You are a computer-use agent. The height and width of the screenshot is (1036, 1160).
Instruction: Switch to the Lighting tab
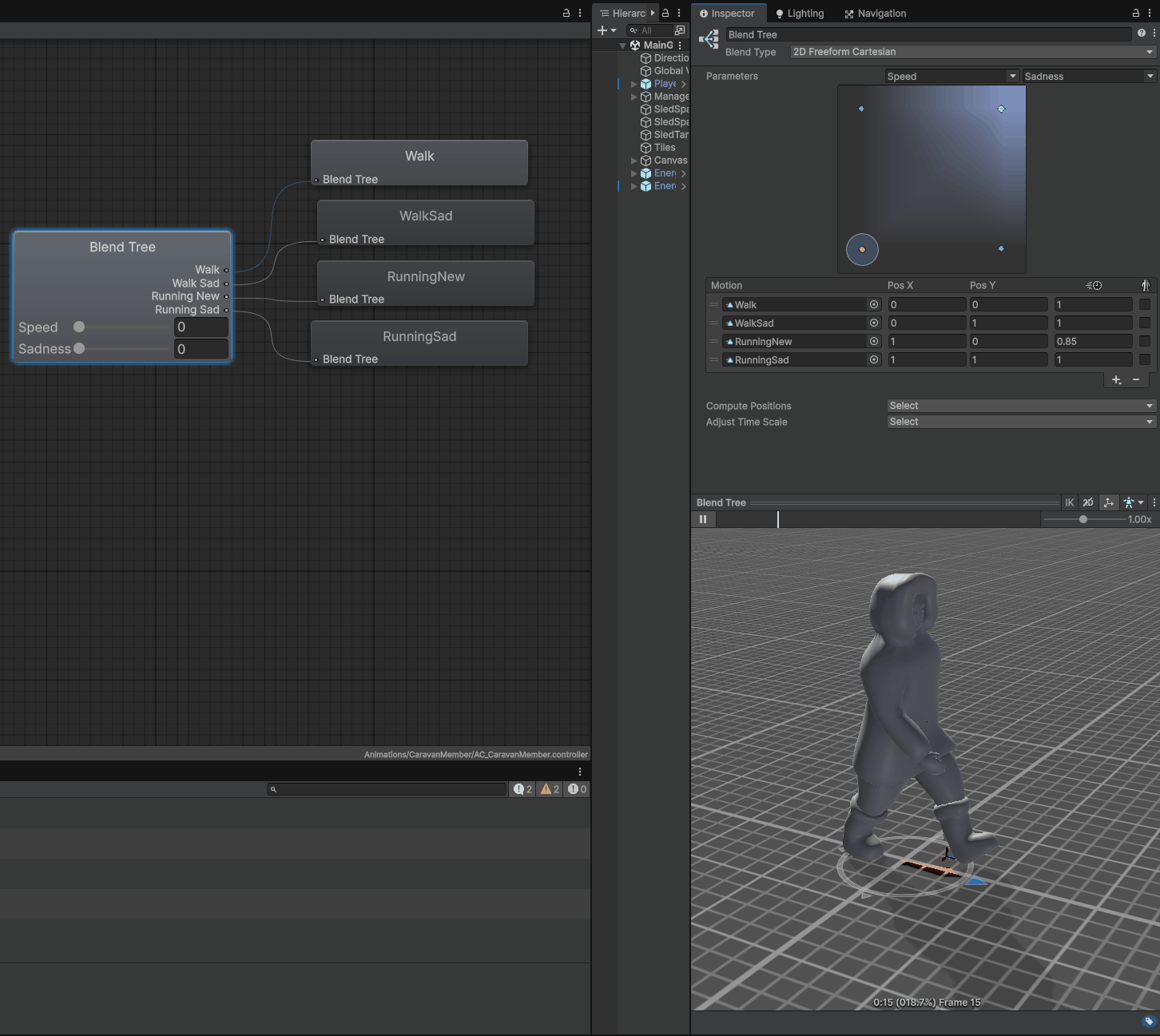(x=799, y=13)
